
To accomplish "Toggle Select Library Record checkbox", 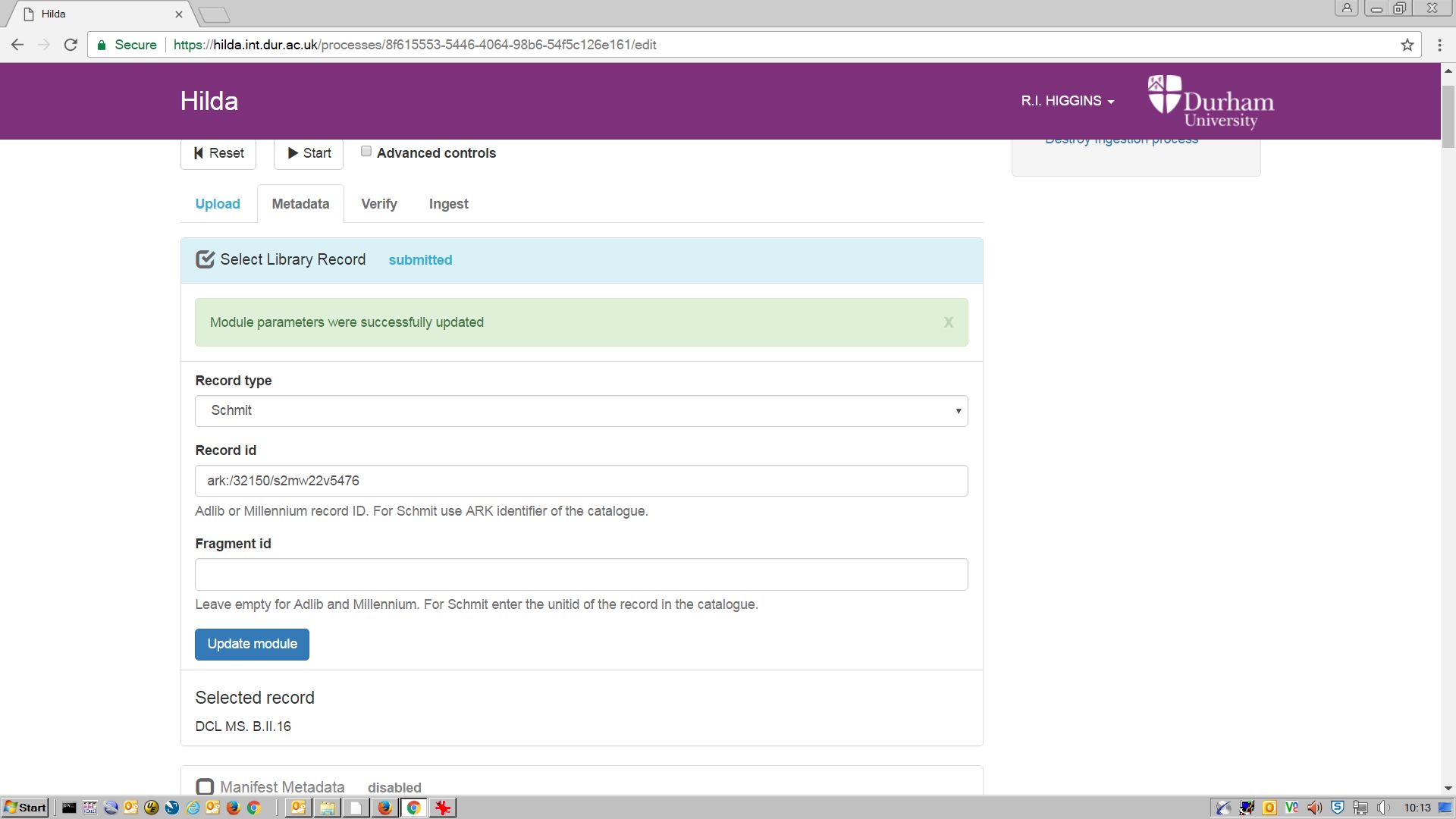I will 205,259.
